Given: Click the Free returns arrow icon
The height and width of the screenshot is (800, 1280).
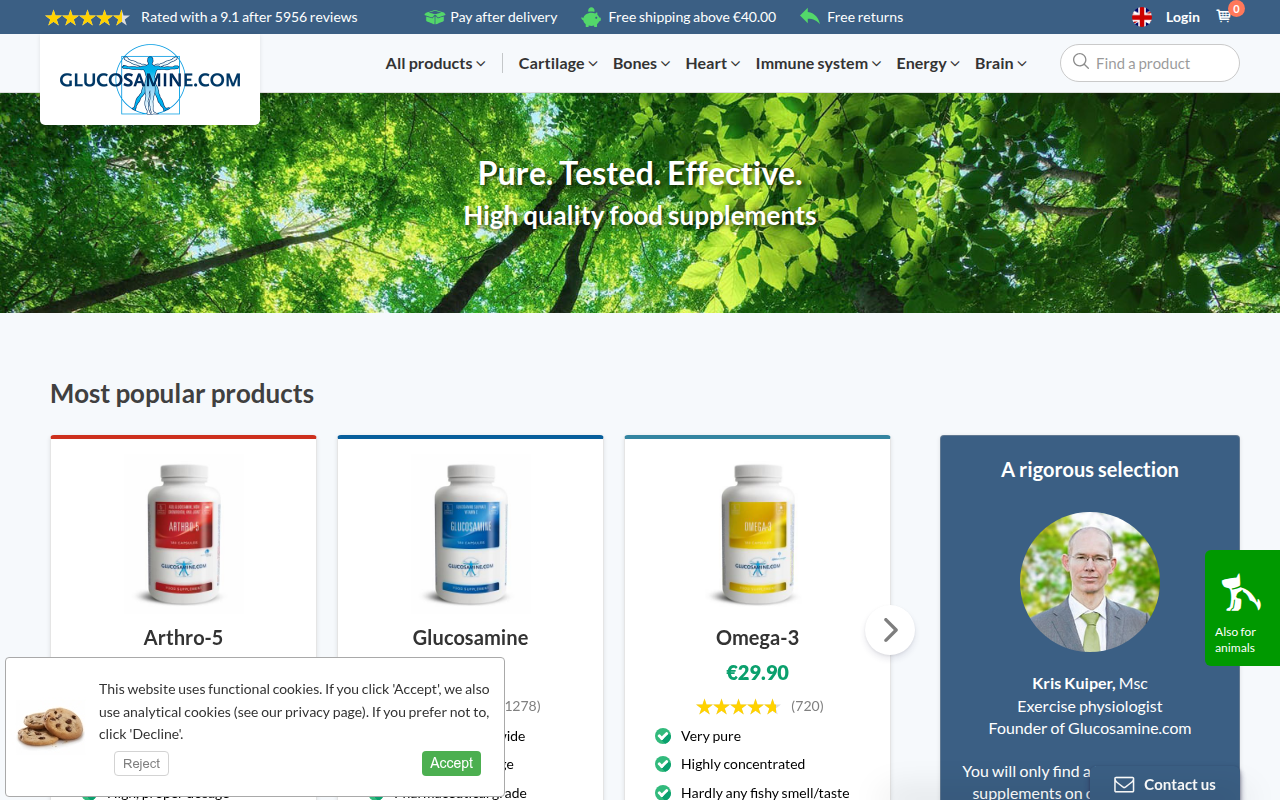Looking at the screenshot, I should tap(810, 17).
